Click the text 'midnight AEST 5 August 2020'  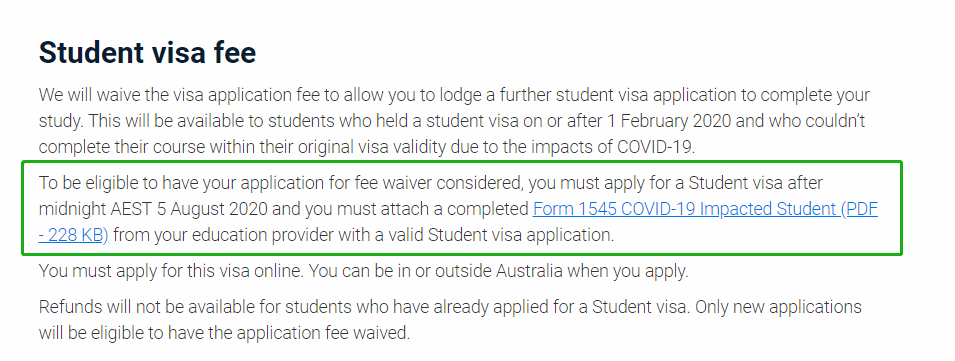[x=153, y=209]
